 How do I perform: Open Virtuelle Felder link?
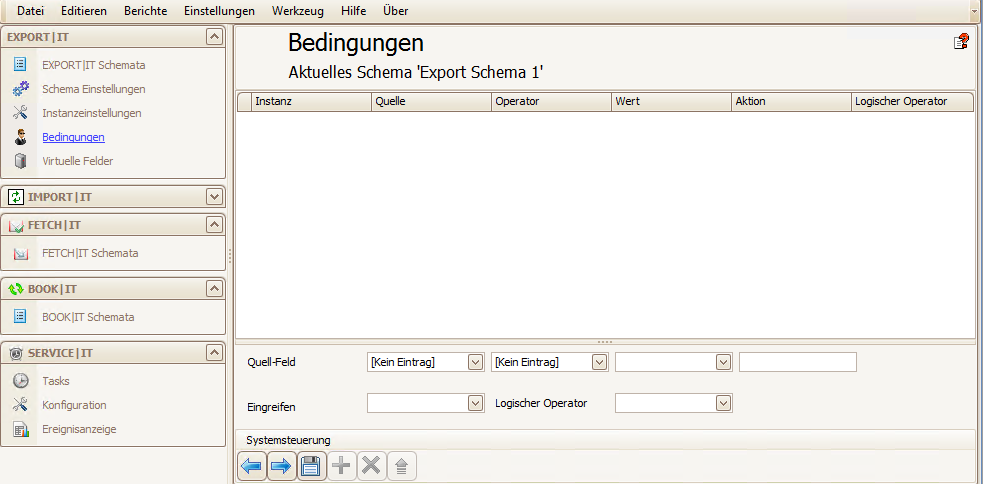78,161
